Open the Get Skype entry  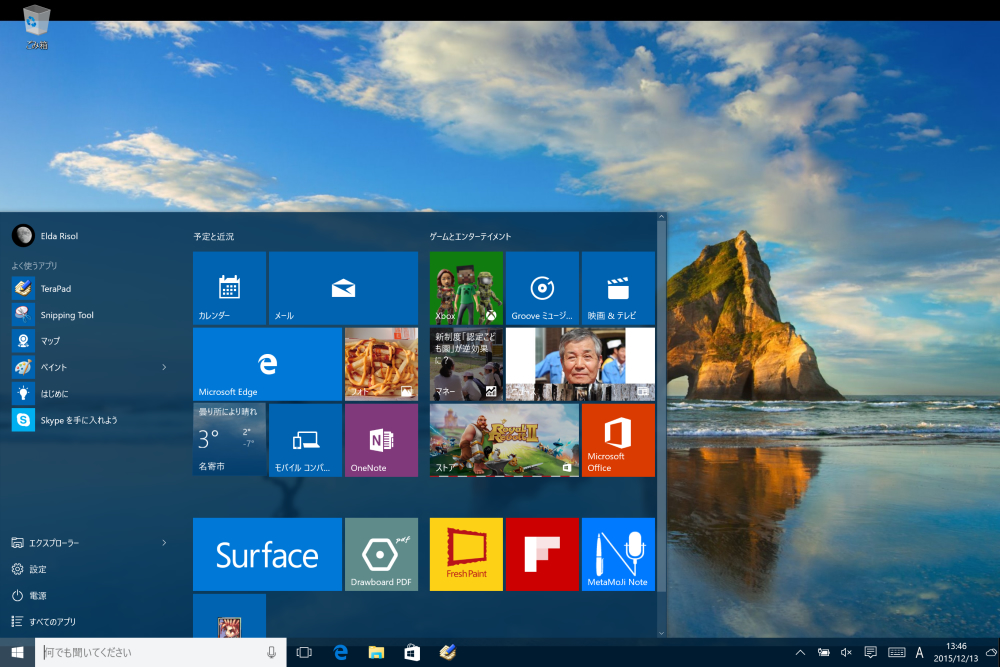pos(89,420)
